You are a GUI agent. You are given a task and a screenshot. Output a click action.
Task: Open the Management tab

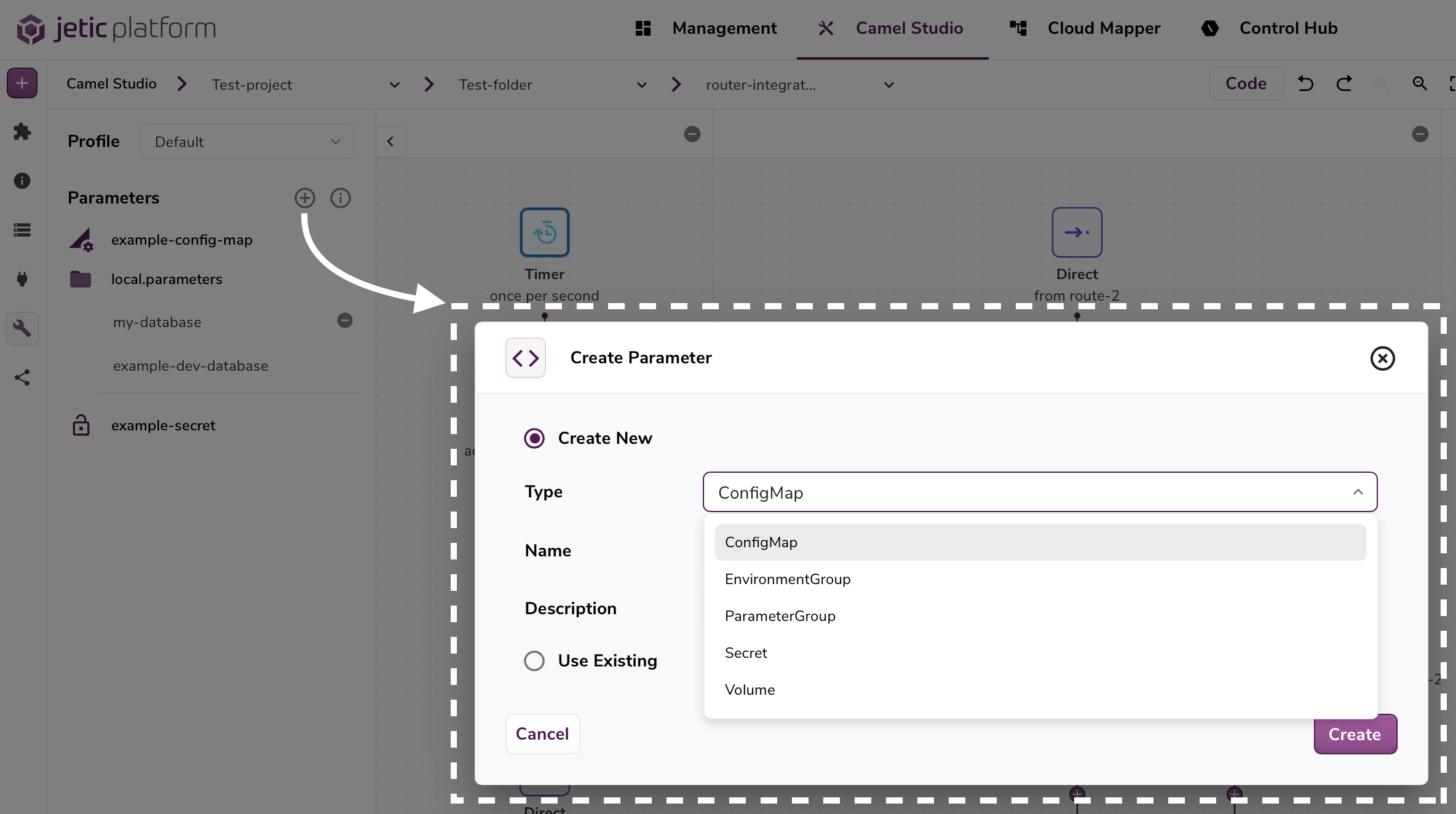[x=706, y=28]
